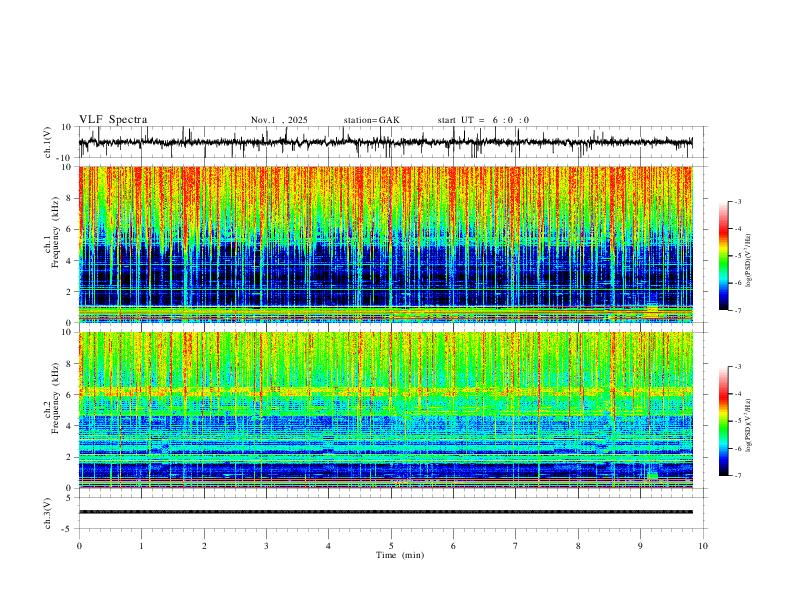Click the "station=GAK" label
Image resolution: width=792 pixels, height=612 pixels.
[x=371, y=120]
